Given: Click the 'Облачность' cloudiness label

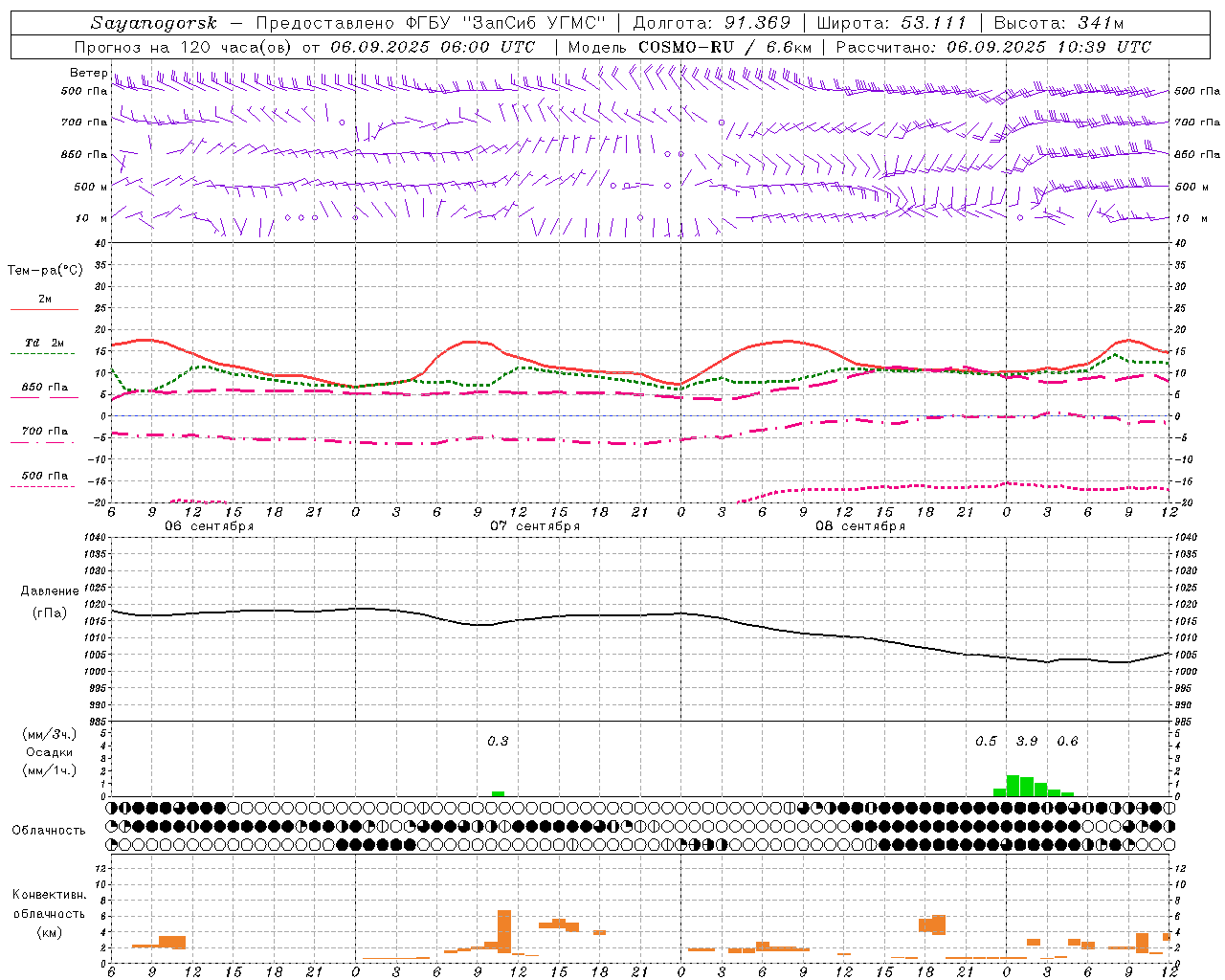Looking at the screenshot, I should pos(49,831).
